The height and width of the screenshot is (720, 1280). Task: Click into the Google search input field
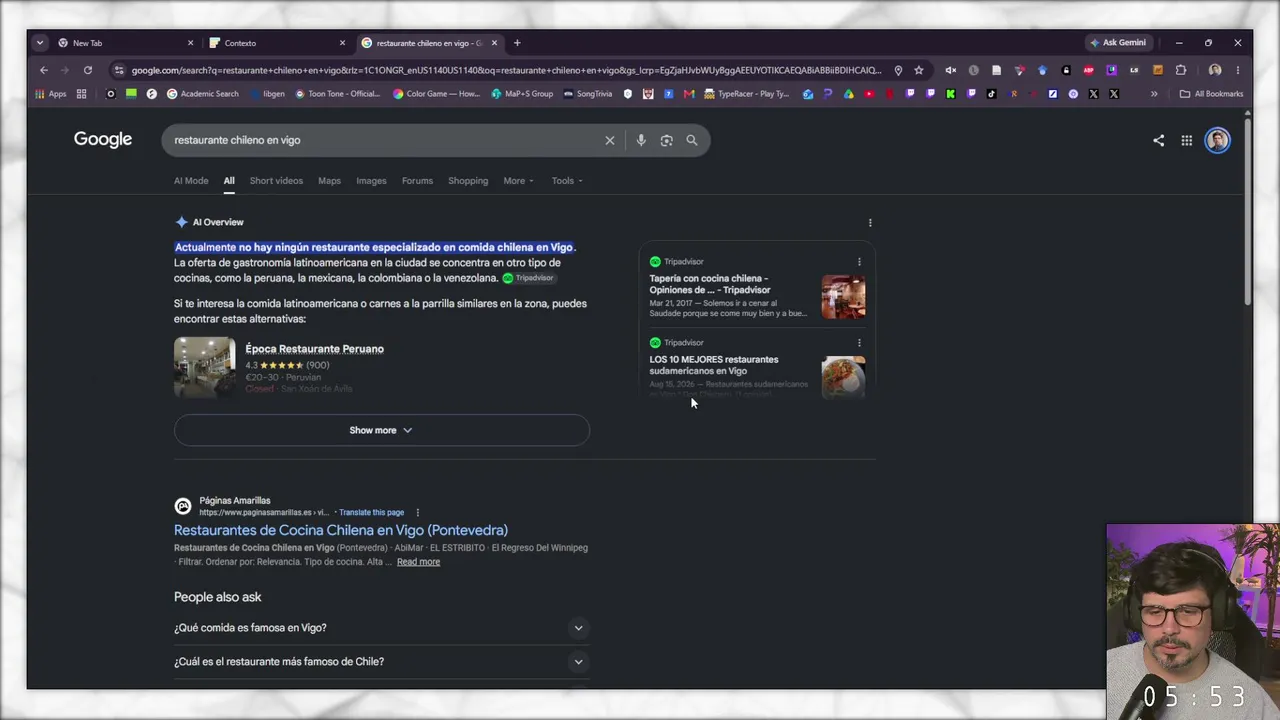tap(385, 140)
